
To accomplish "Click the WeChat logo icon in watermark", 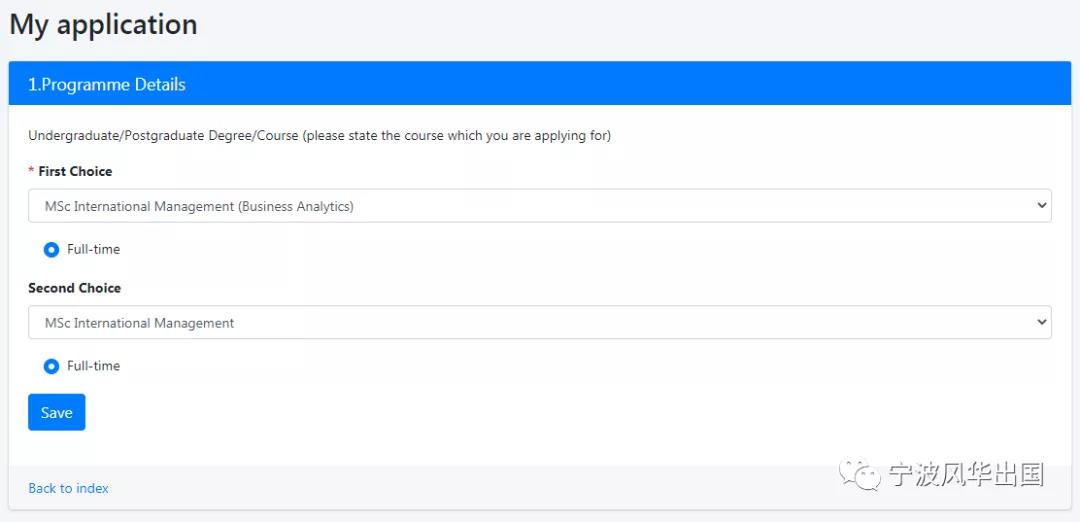I will pyautogui.click(x=860, y=475).
